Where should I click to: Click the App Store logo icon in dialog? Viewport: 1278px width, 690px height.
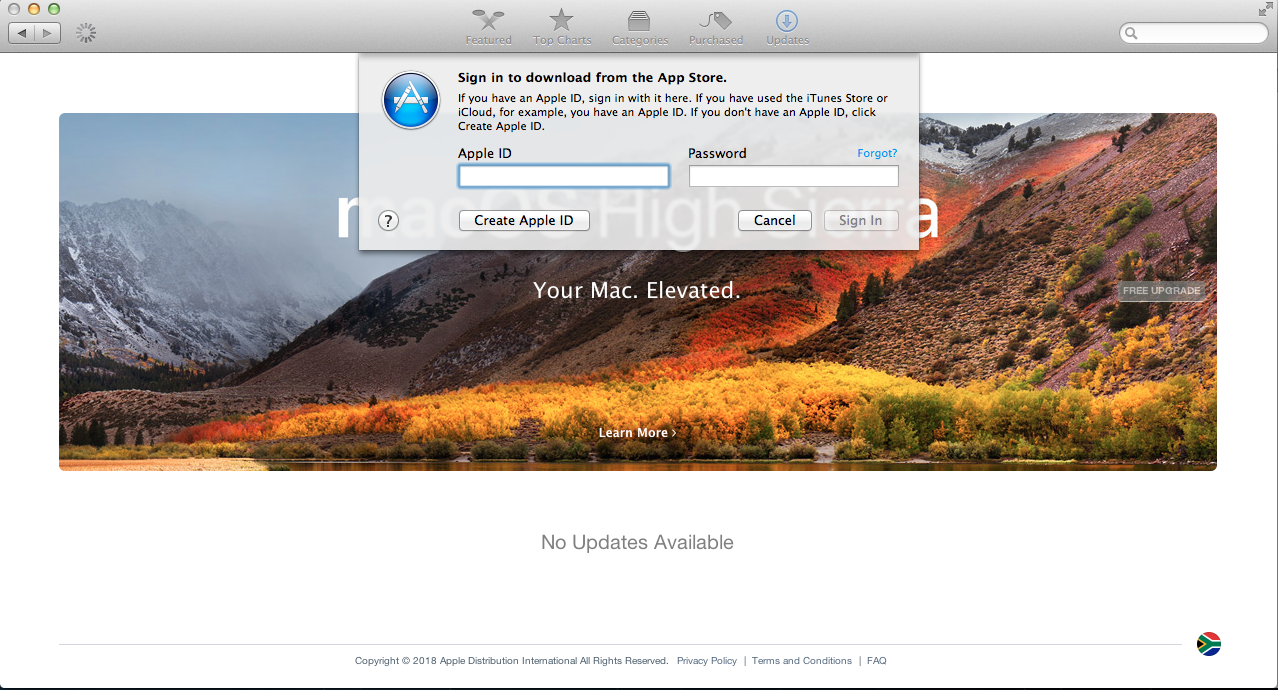411,100
